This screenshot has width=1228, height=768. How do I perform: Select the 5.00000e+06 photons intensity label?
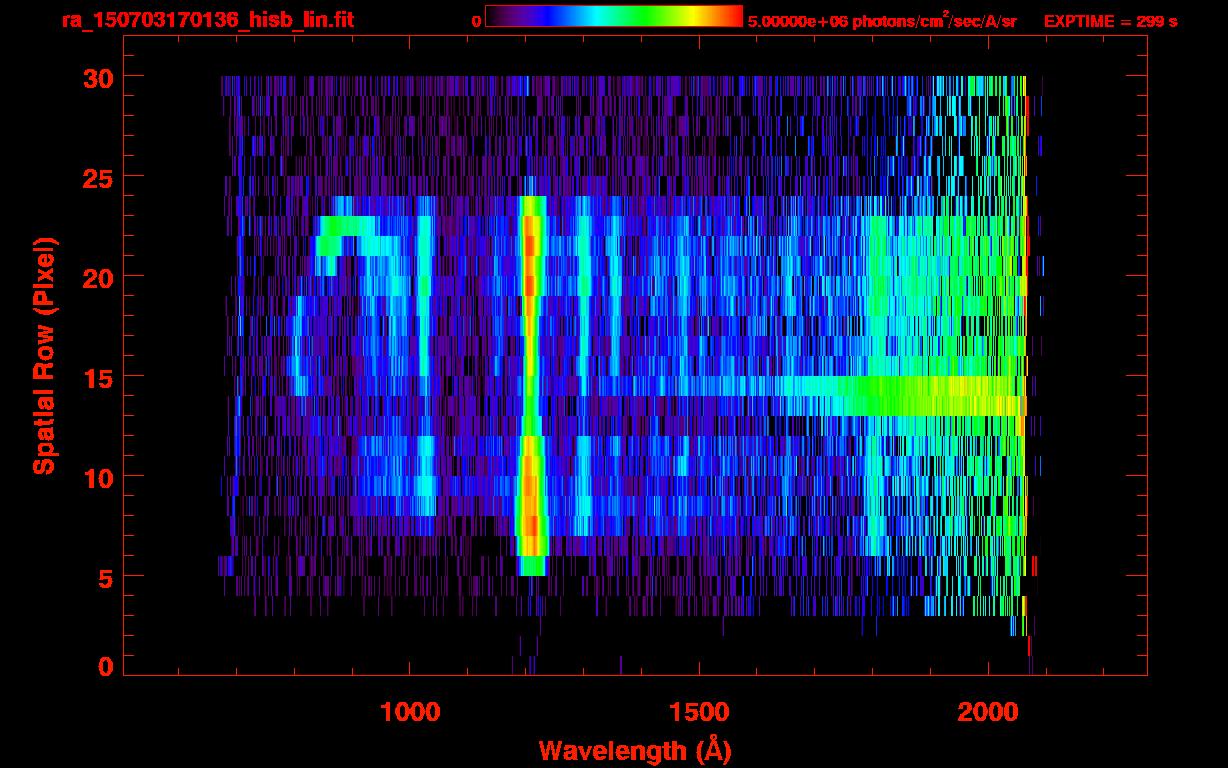click(x=882, y=21)
